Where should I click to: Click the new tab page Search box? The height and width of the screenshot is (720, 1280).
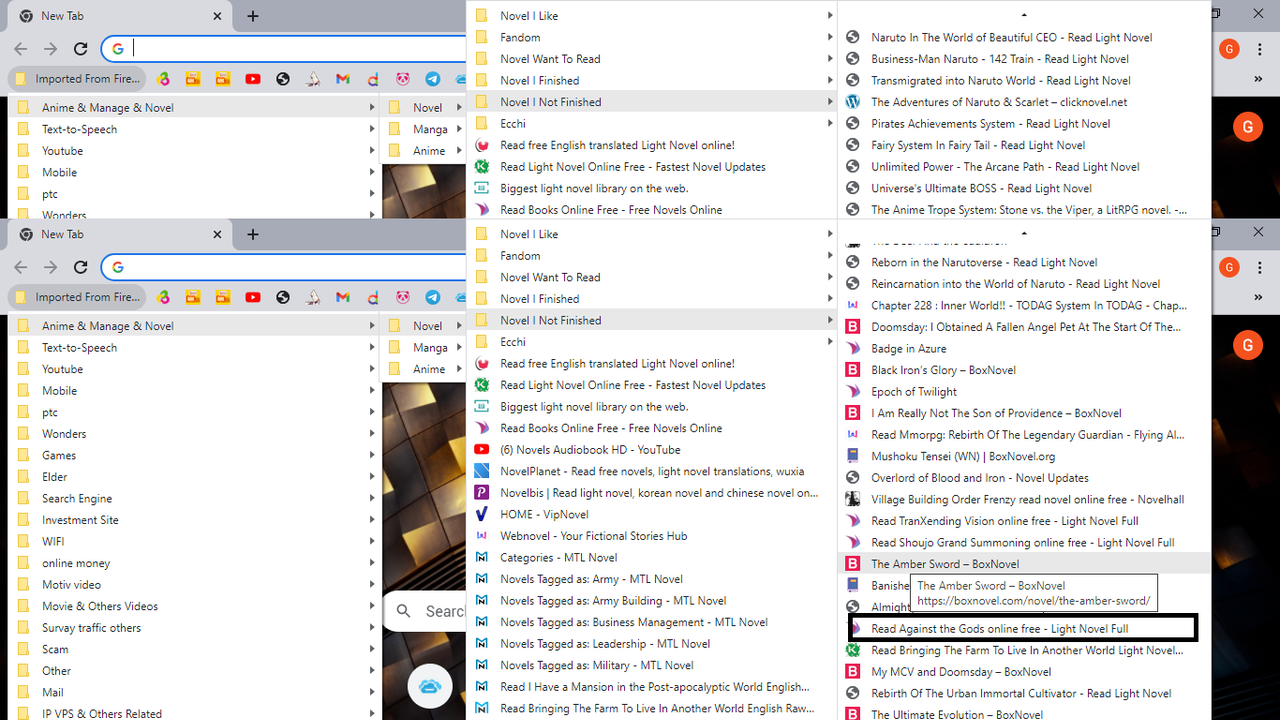pyautogui.click(x=425, y=611)
